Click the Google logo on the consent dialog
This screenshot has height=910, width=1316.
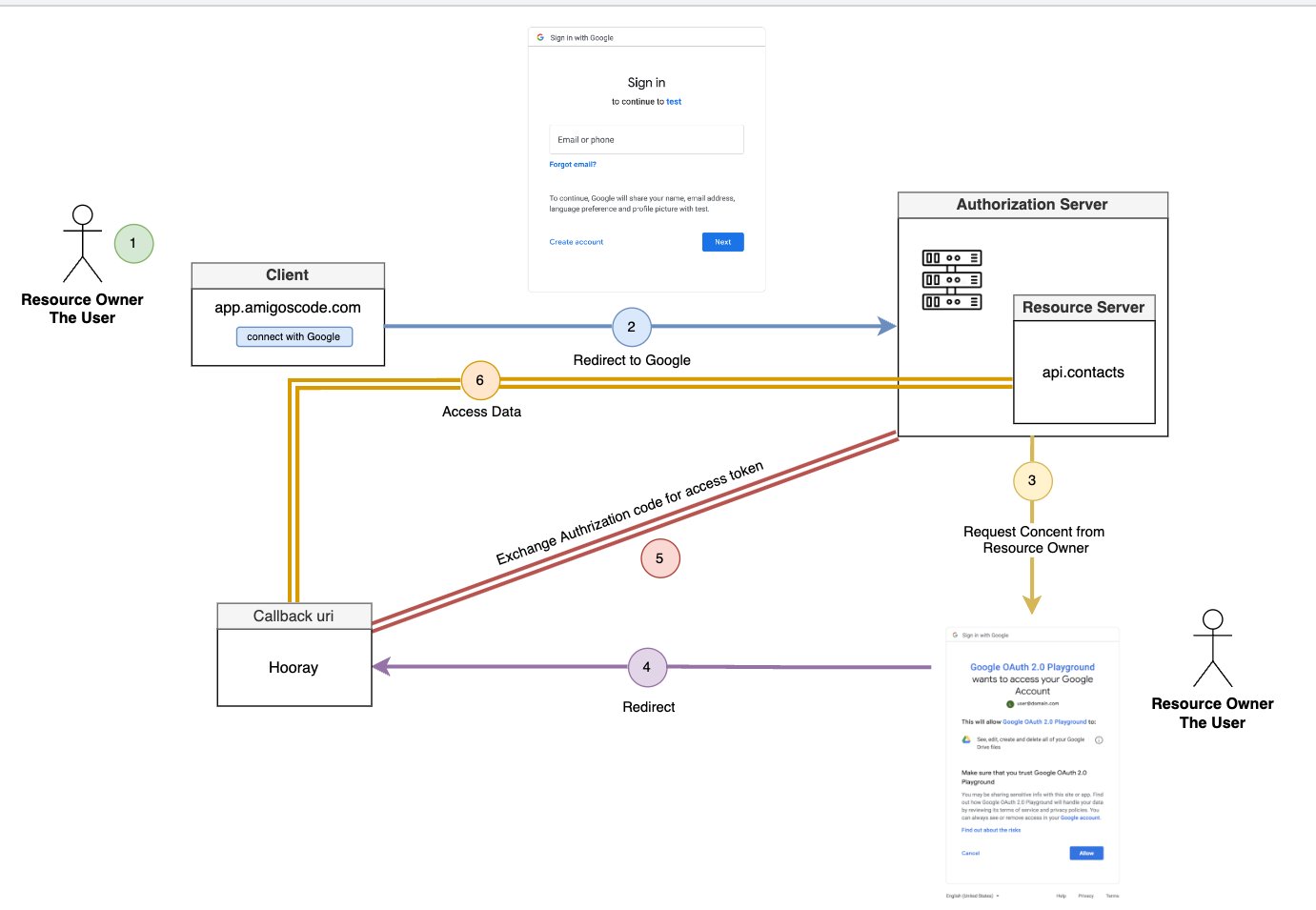955,635
